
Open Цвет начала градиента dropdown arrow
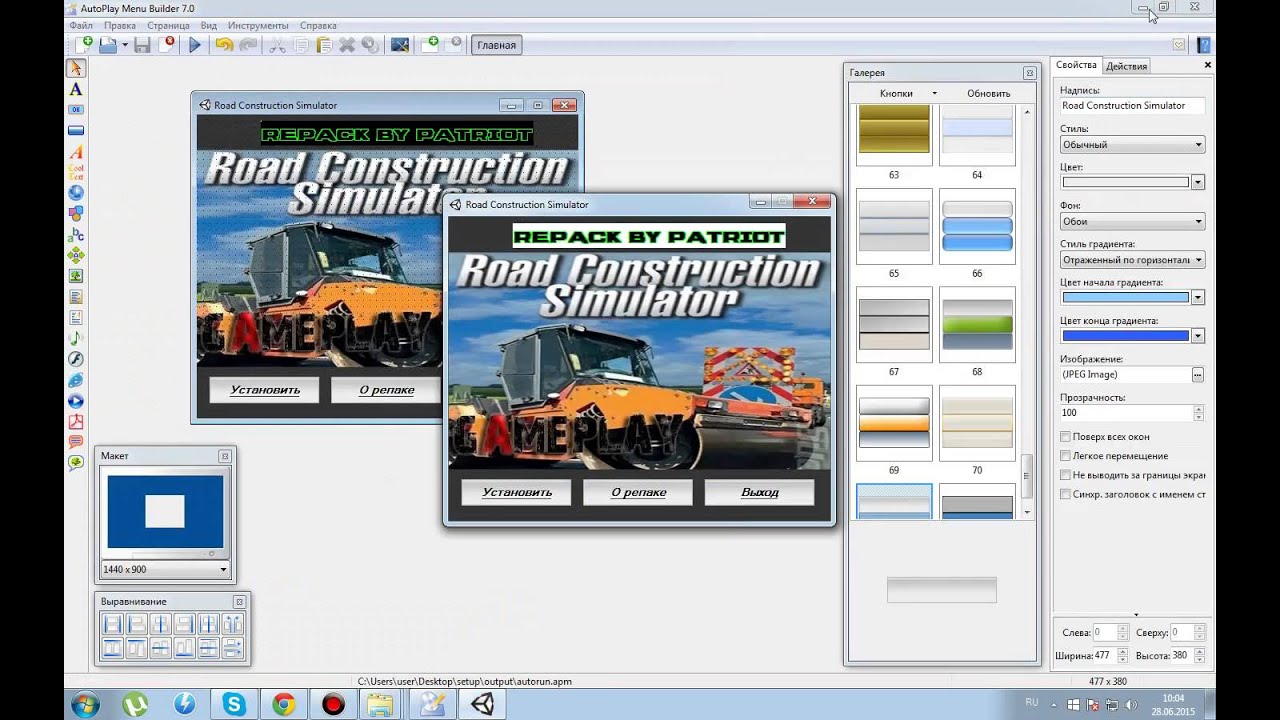point(1198,297)
